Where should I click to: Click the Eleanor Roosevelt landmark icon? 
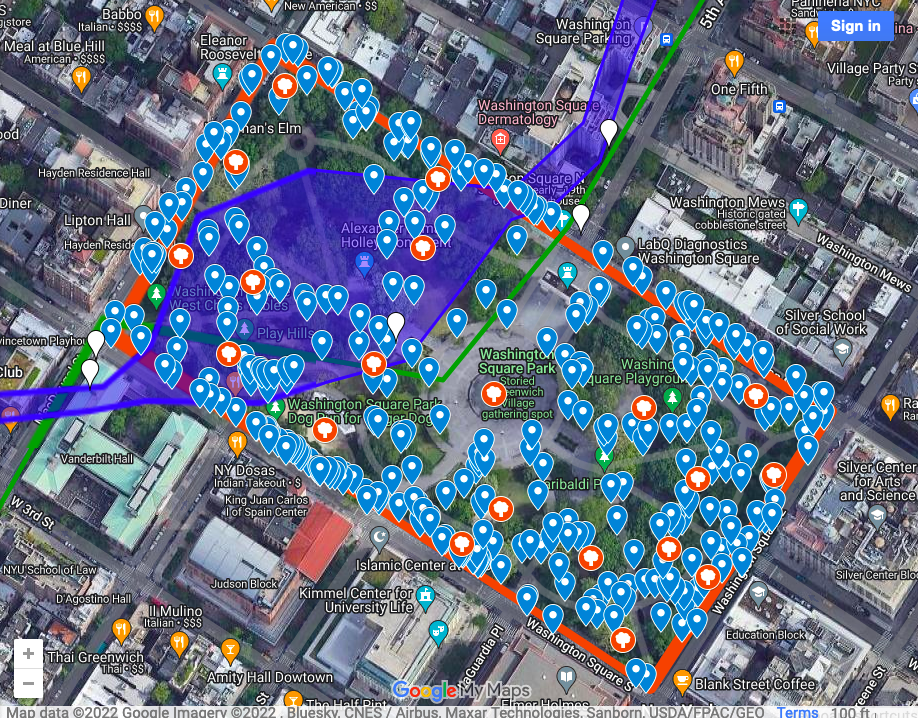pos(222,75)
